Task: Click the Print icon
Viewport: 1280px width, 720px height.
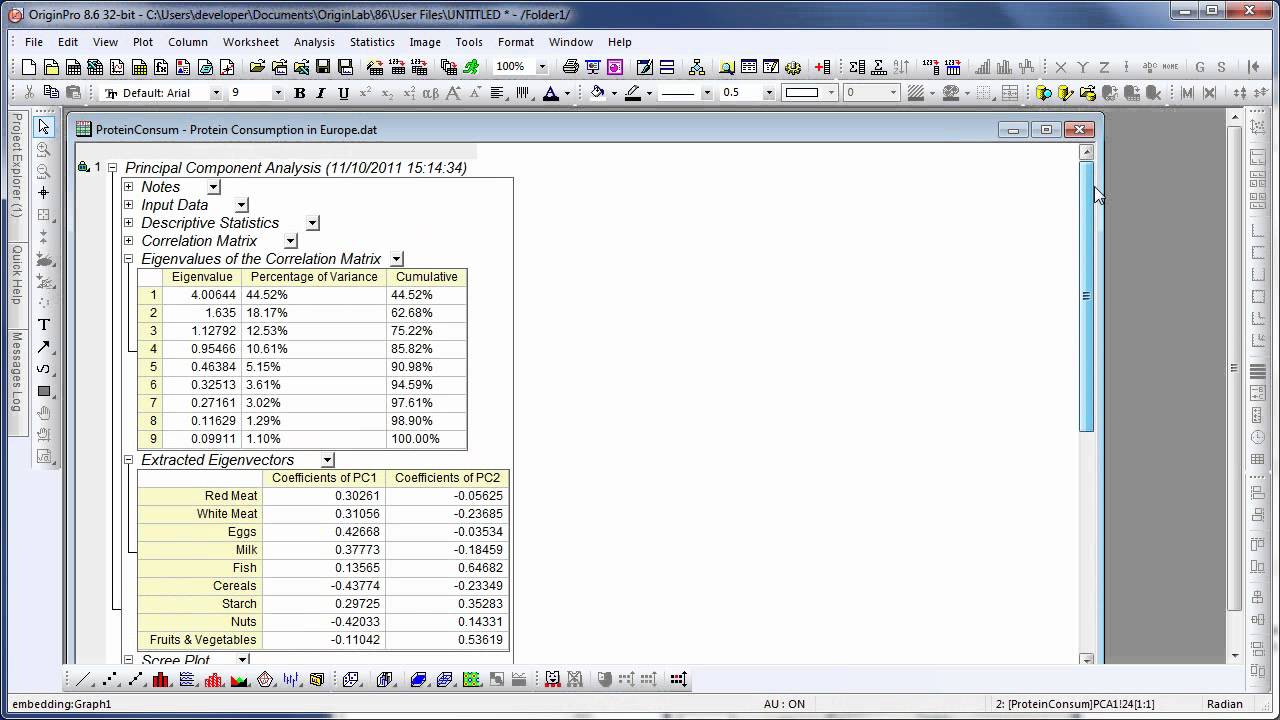Action: coord(570,67)
